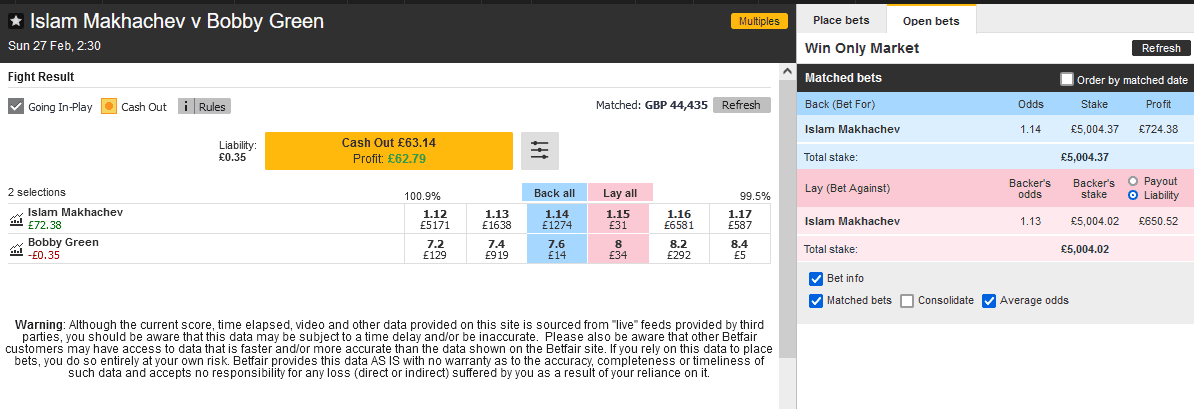Click the £650.52 liability value
Viewport: 1194px width, 409px height.
(x=1158, y=222)
